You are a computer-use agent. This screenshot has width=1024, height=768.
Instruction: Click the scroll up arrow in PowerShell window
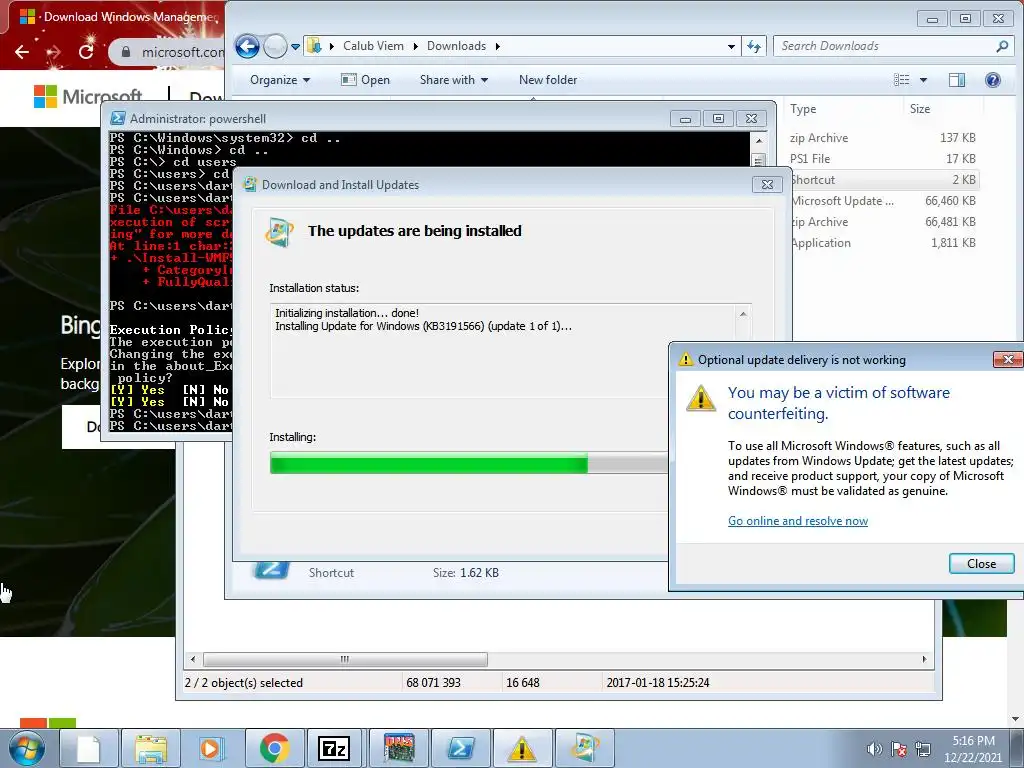coord(758,140)
